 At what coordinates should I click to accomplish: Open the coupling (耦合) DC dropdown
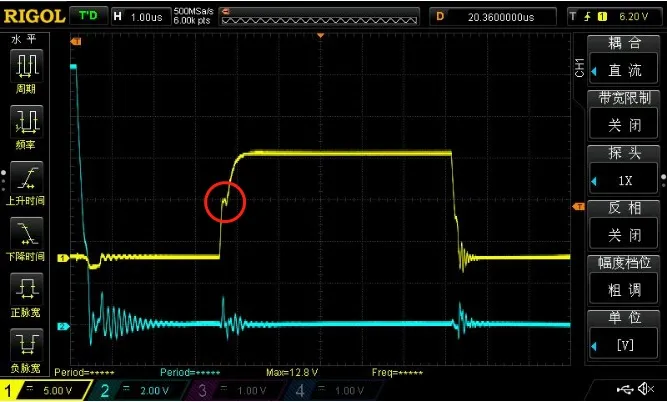(x=625, y=72)
